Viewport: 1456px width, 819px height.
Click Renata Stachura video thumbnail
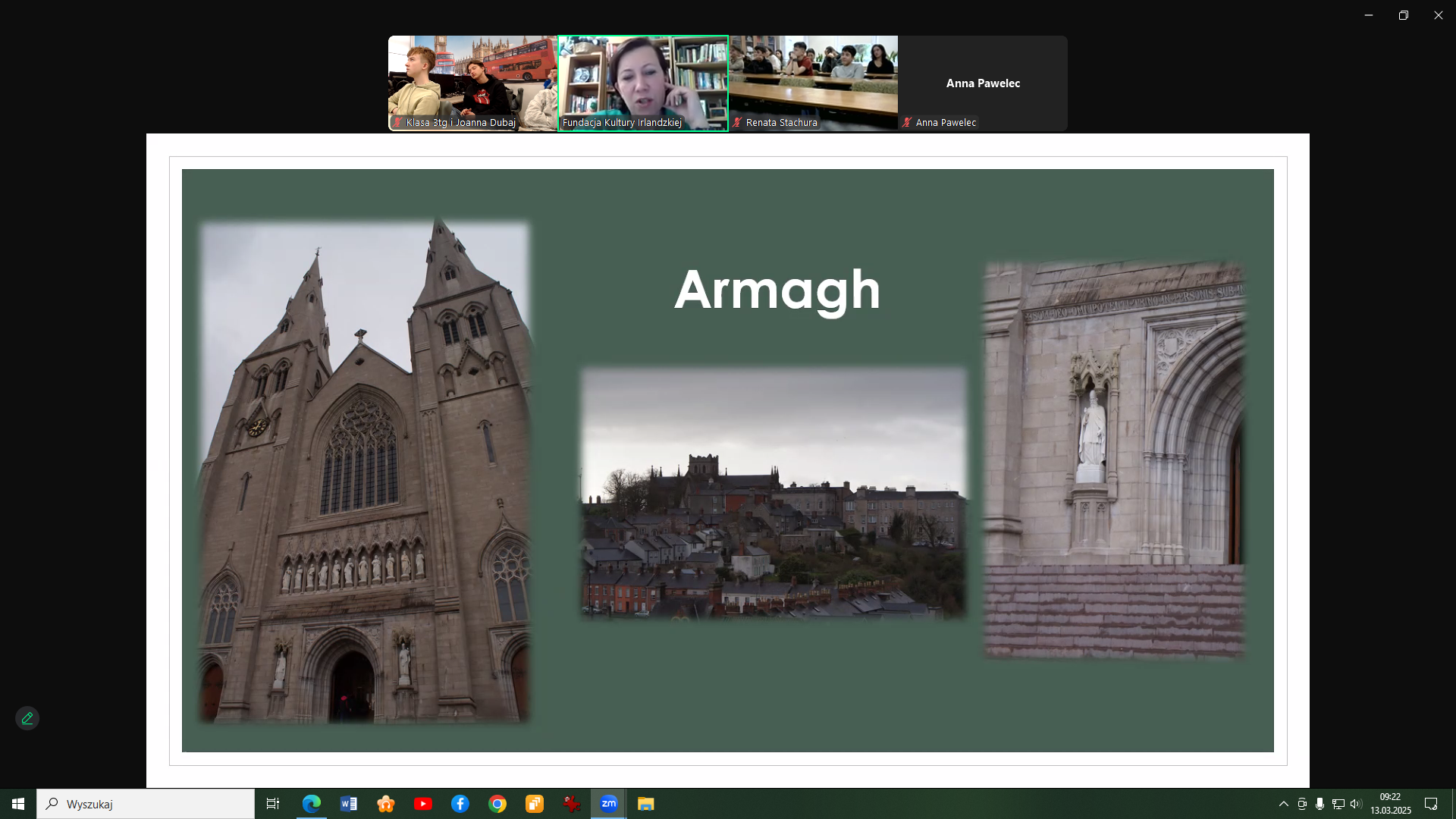[813, 83]
